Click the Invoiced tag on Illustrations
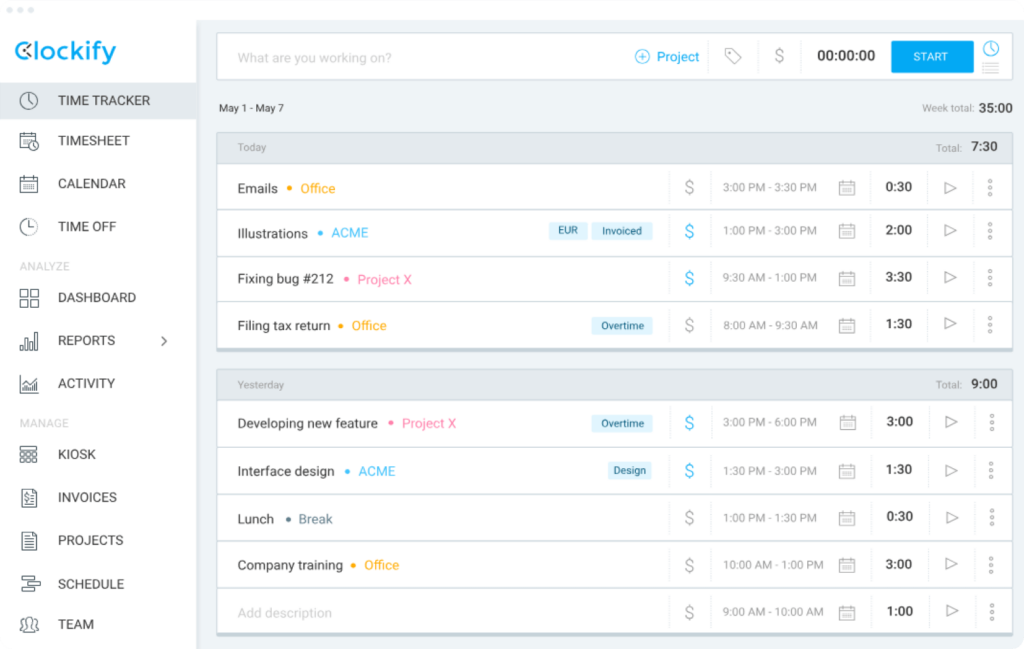The image size is (1024, 649). click(x=622, y=230)
